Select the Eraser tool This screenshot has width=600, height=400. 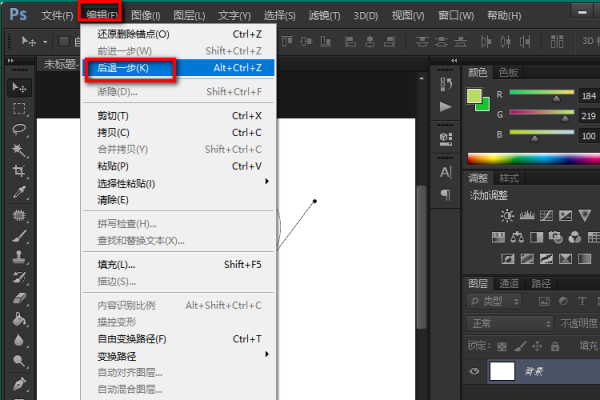pos(19,298)
